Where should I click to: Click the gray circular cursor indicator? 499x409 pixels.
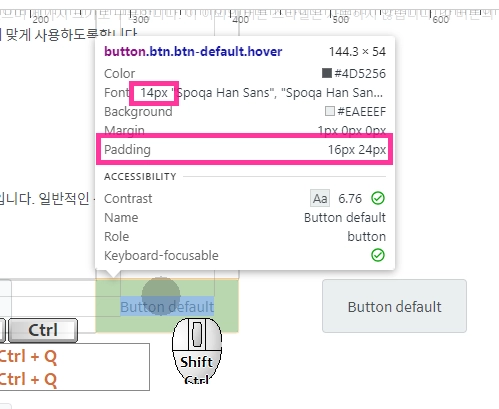[161, 296]
